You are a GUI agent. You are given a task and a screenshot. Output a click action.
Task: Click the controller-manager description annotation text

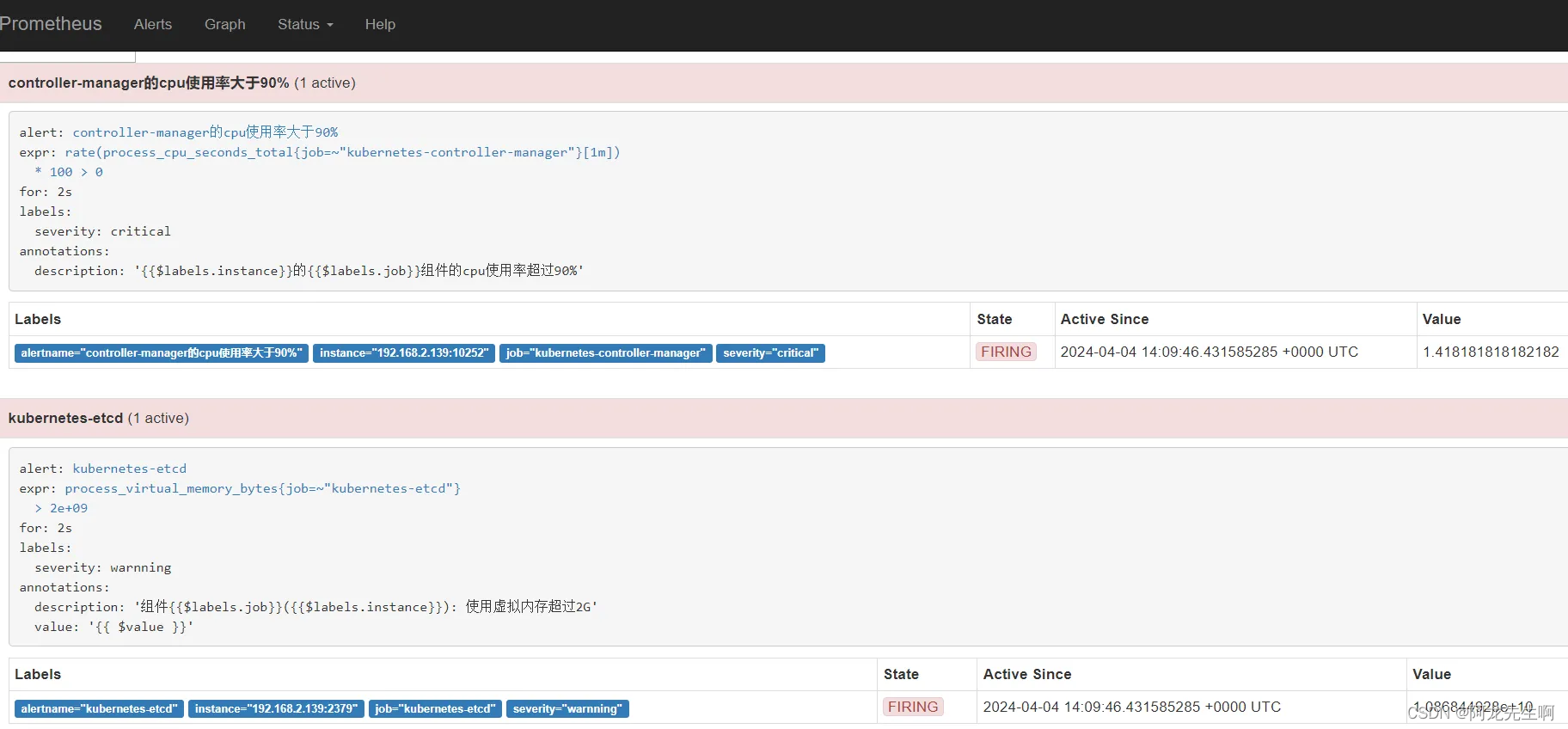click(x=309, y=271)
